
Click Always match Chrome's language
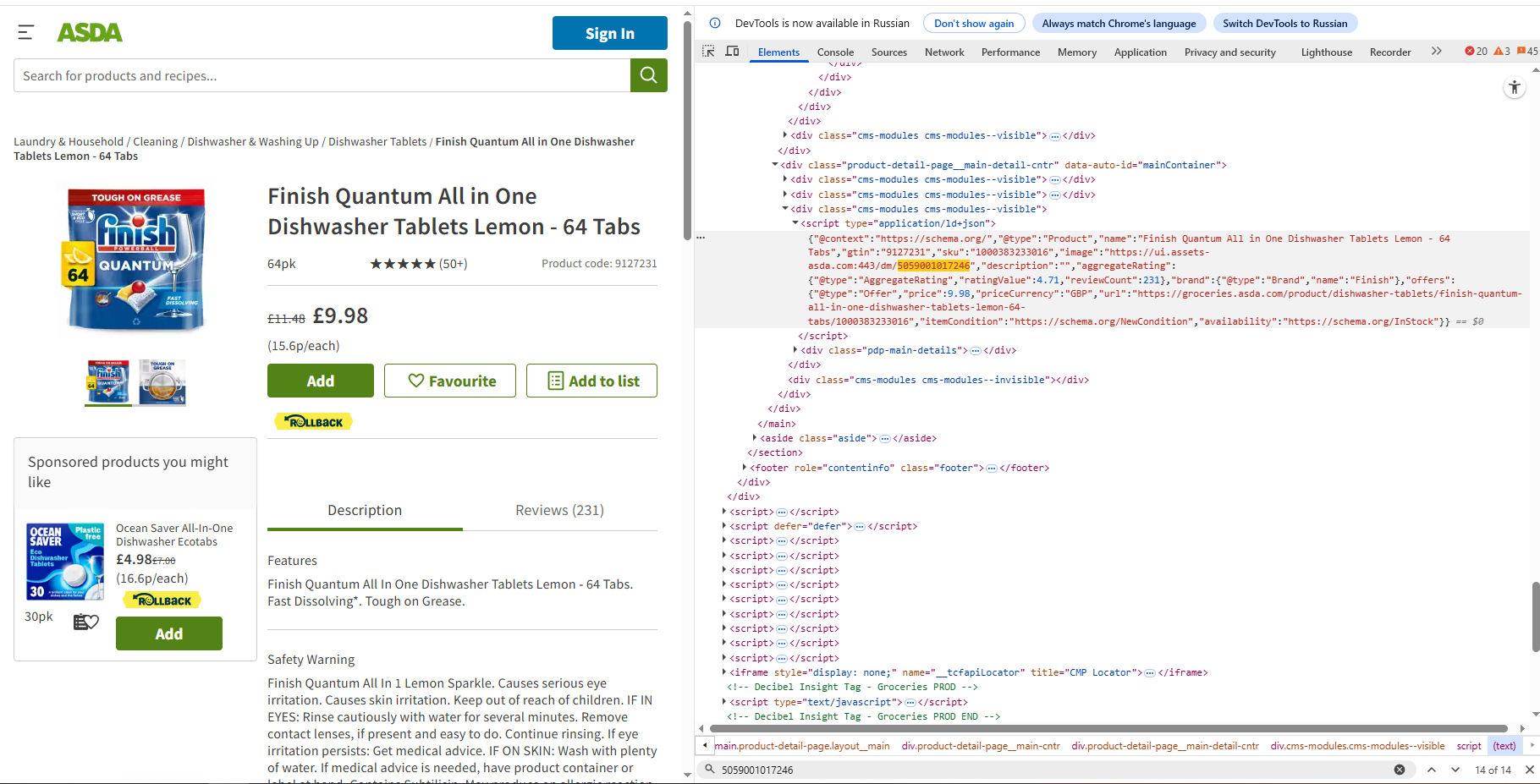(x=1119, y=23)
